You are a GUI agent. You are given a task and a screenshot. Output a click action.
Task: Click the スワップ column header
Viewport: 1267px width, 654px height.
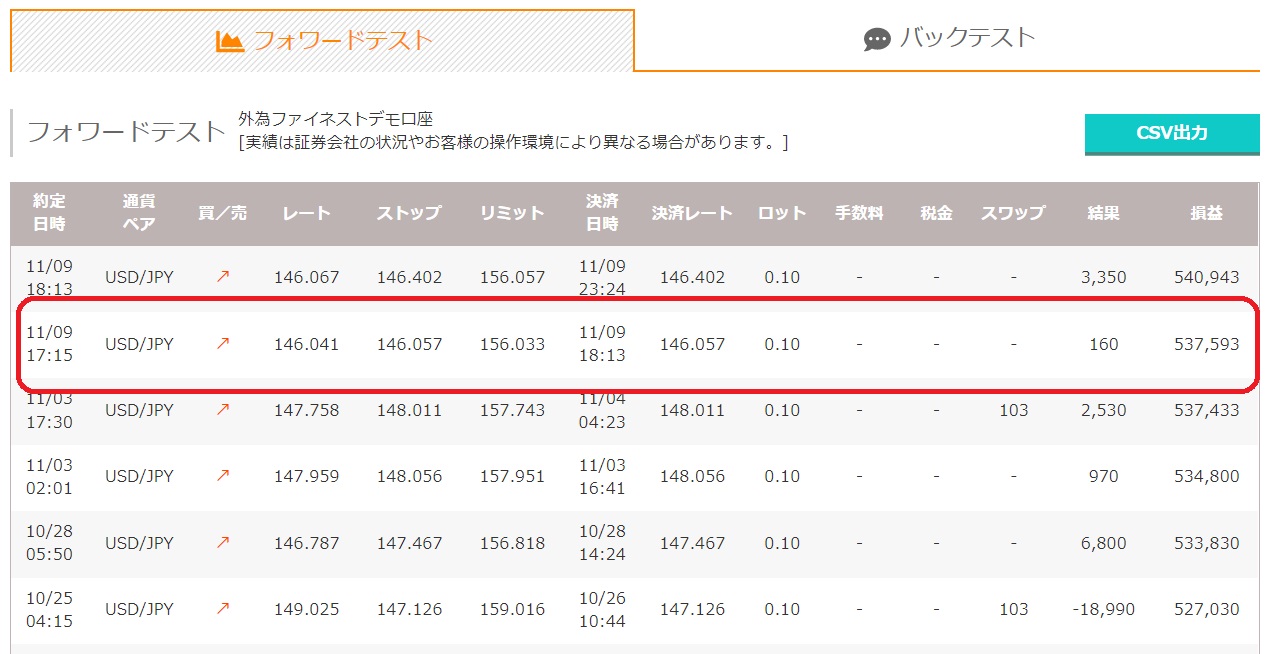[x=1013, y=213]
